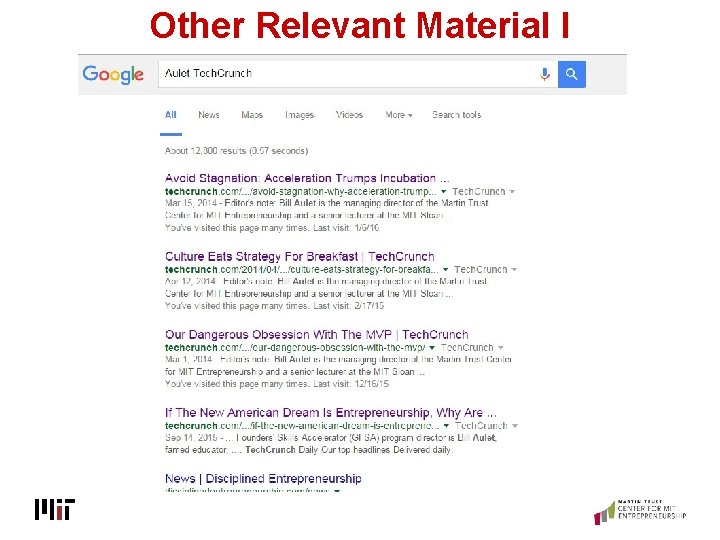720x540 pixels.
Task: Expand green URL arrow for avoid-stagnation result
Action: [444, 191]
